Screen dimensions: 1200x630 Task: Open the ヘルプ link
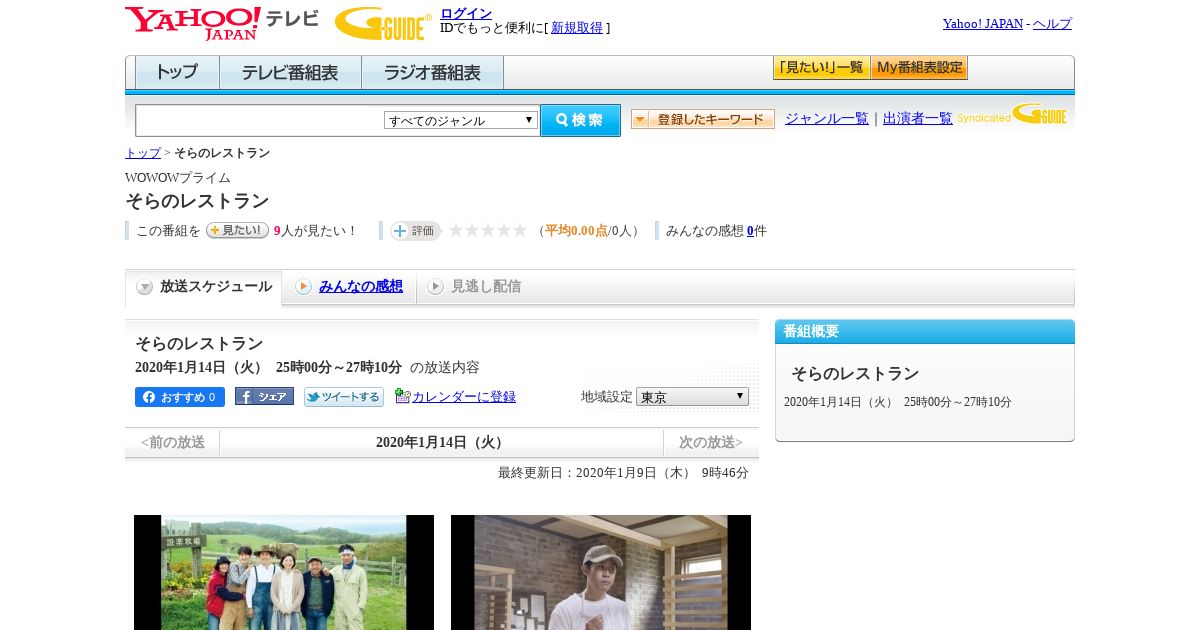click(x=1052, y=23)
